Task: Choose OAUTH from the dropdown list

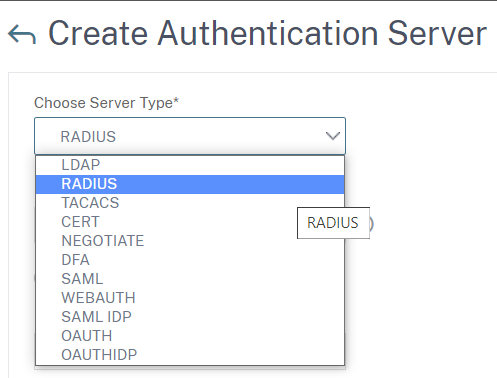Action: 190,336
